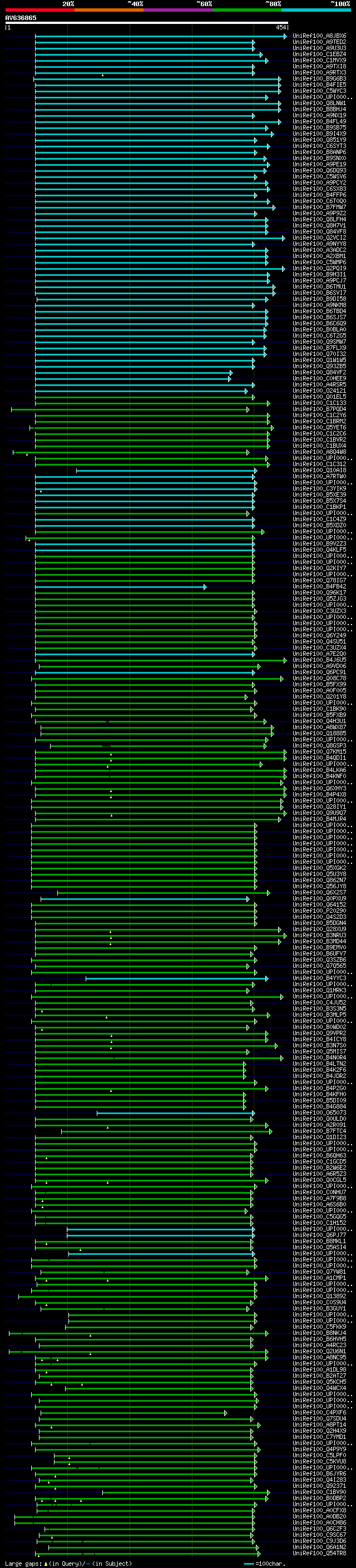
Task: Click the cyan ~100% identity legend segment
Action: (317, 10)
